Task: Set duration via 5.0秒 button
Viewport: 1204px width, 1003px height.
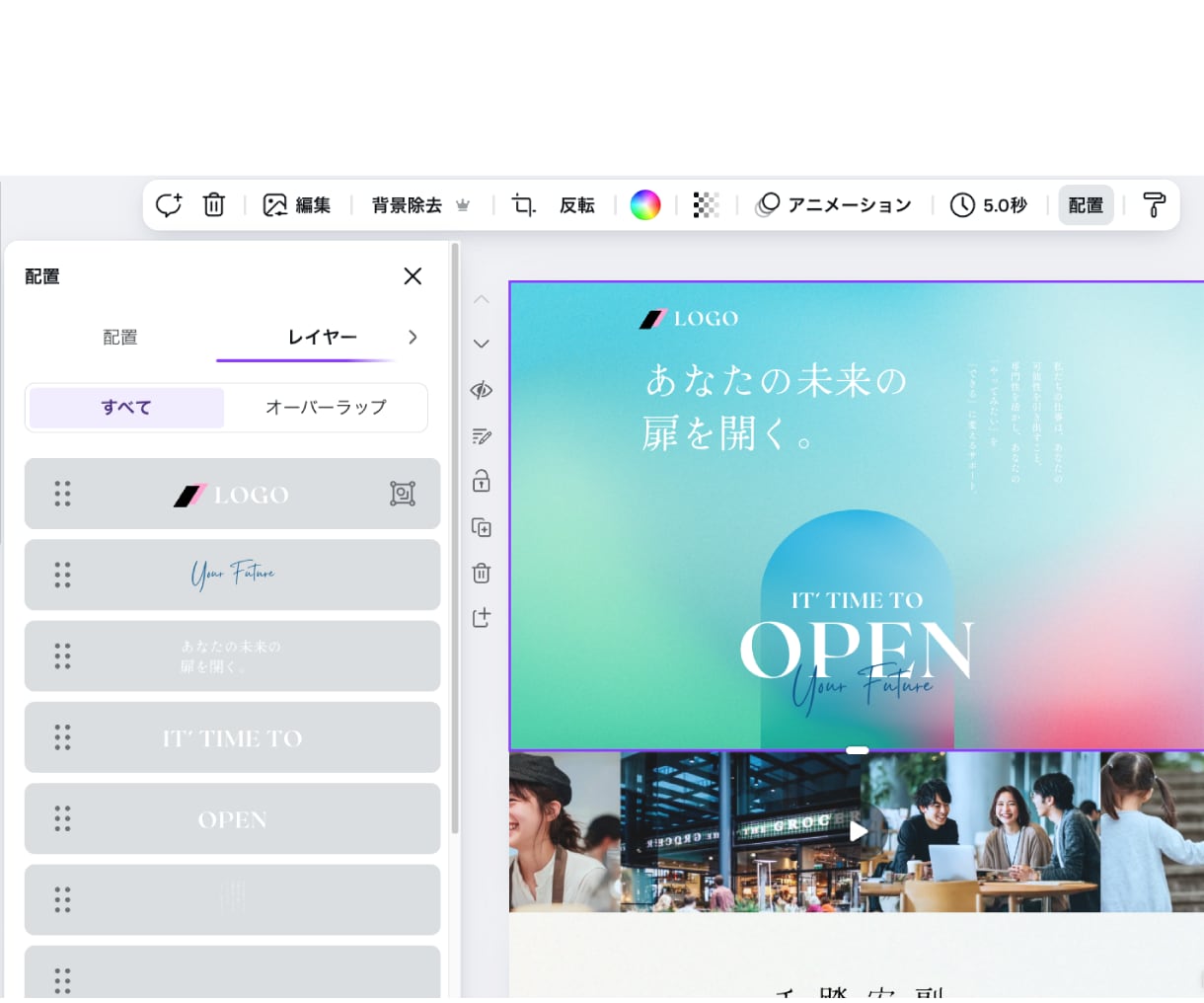Action: coord(989,204)
